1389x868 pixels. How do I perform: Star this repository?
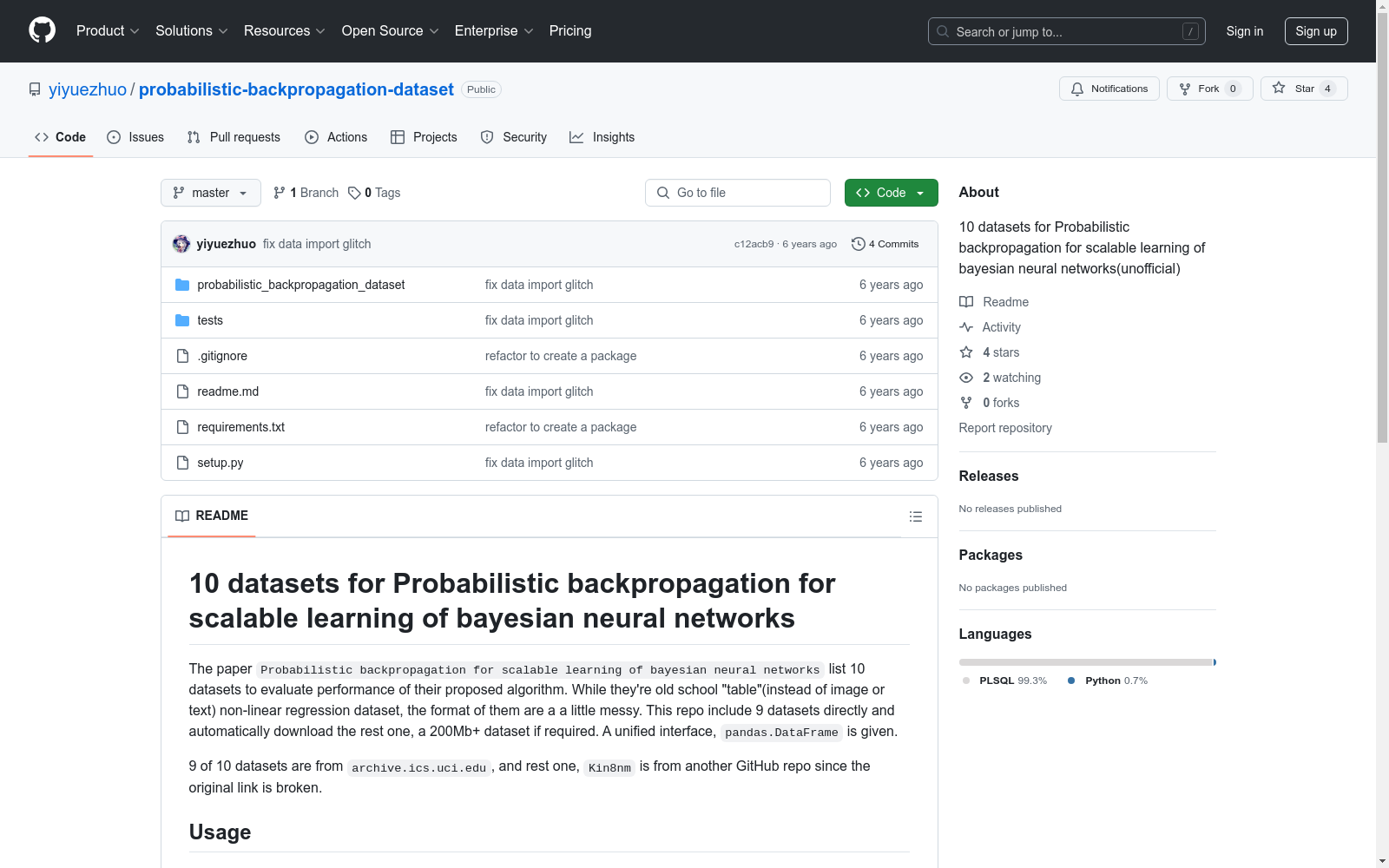coord(1304,89)
